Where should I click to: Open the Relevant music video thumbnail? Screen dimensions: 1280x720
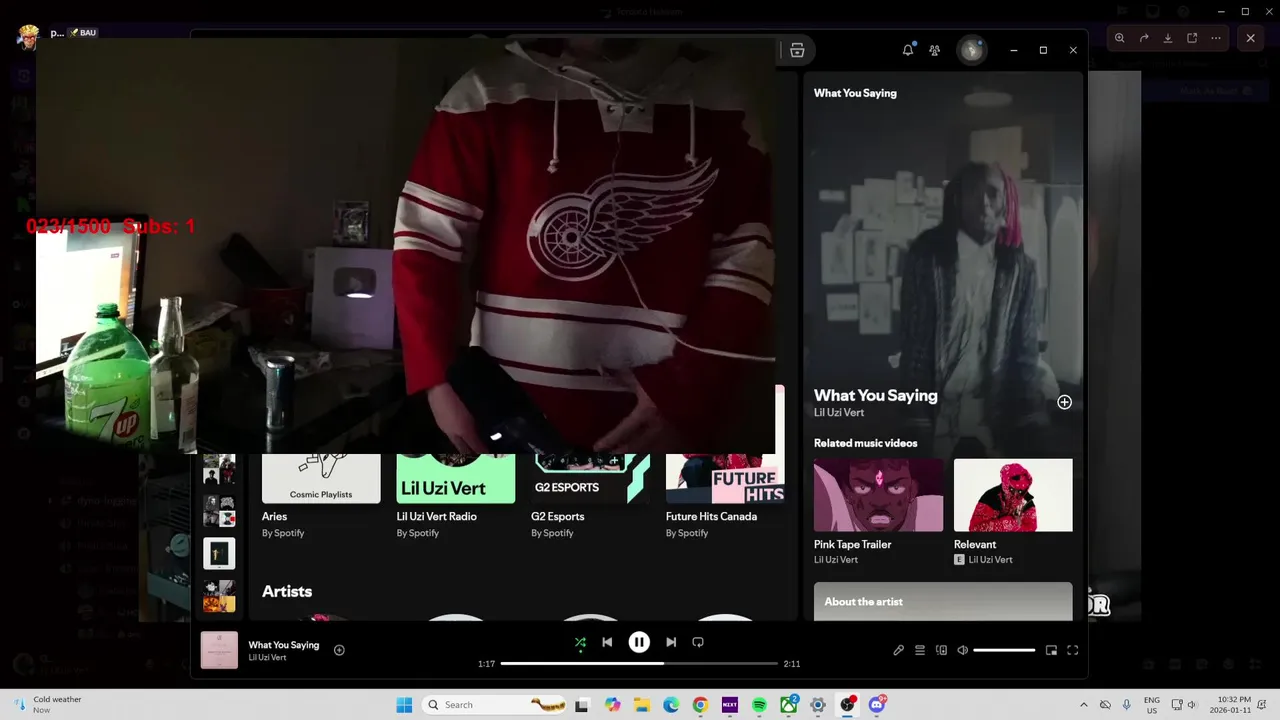click(x=1013, y=495)
